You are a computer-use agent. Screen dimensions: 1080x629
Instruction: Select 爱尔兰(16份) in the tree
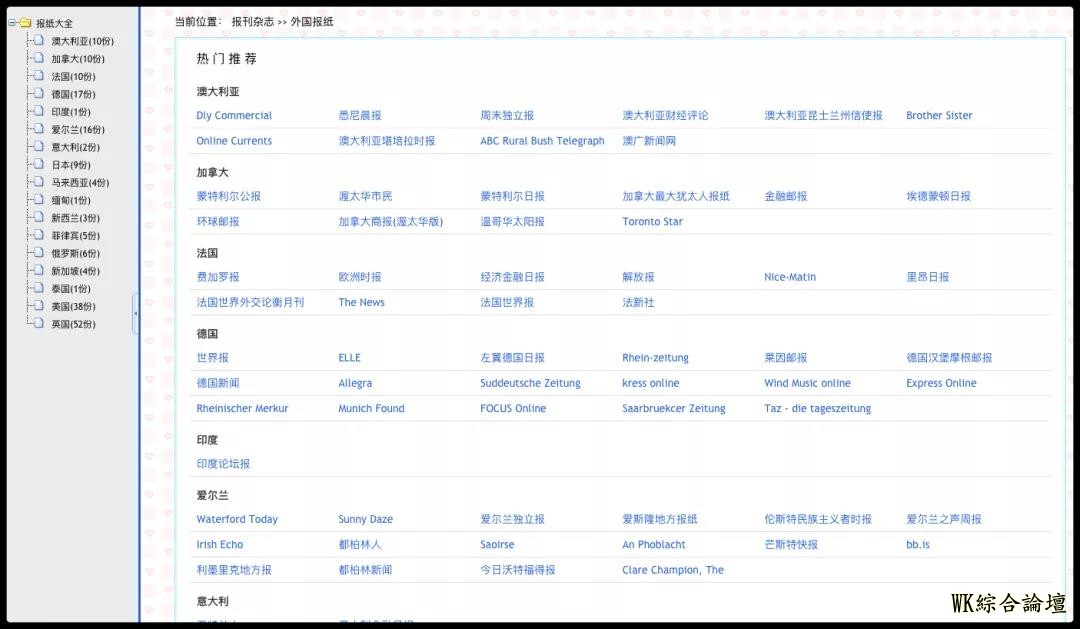point(78,130)
